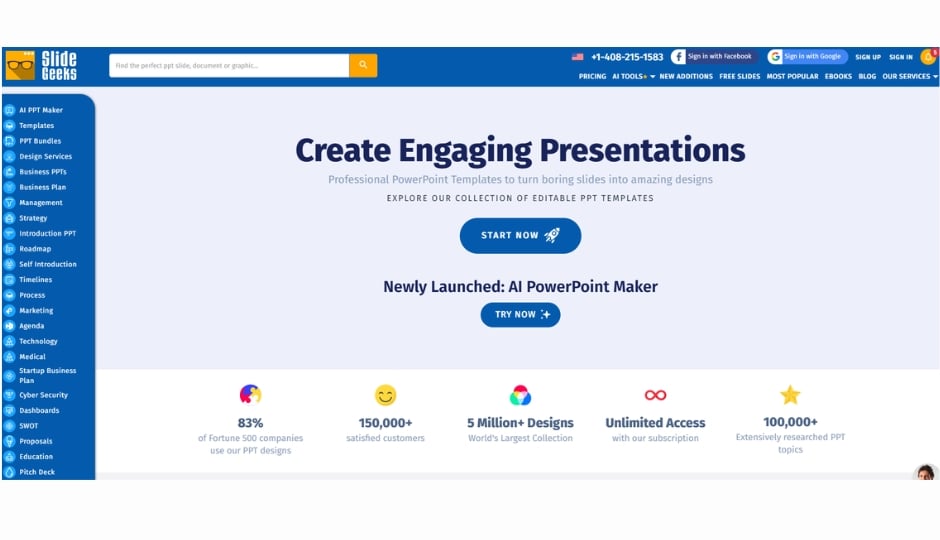
Task: Click the red infinity icon
Action: click(655, 395)
